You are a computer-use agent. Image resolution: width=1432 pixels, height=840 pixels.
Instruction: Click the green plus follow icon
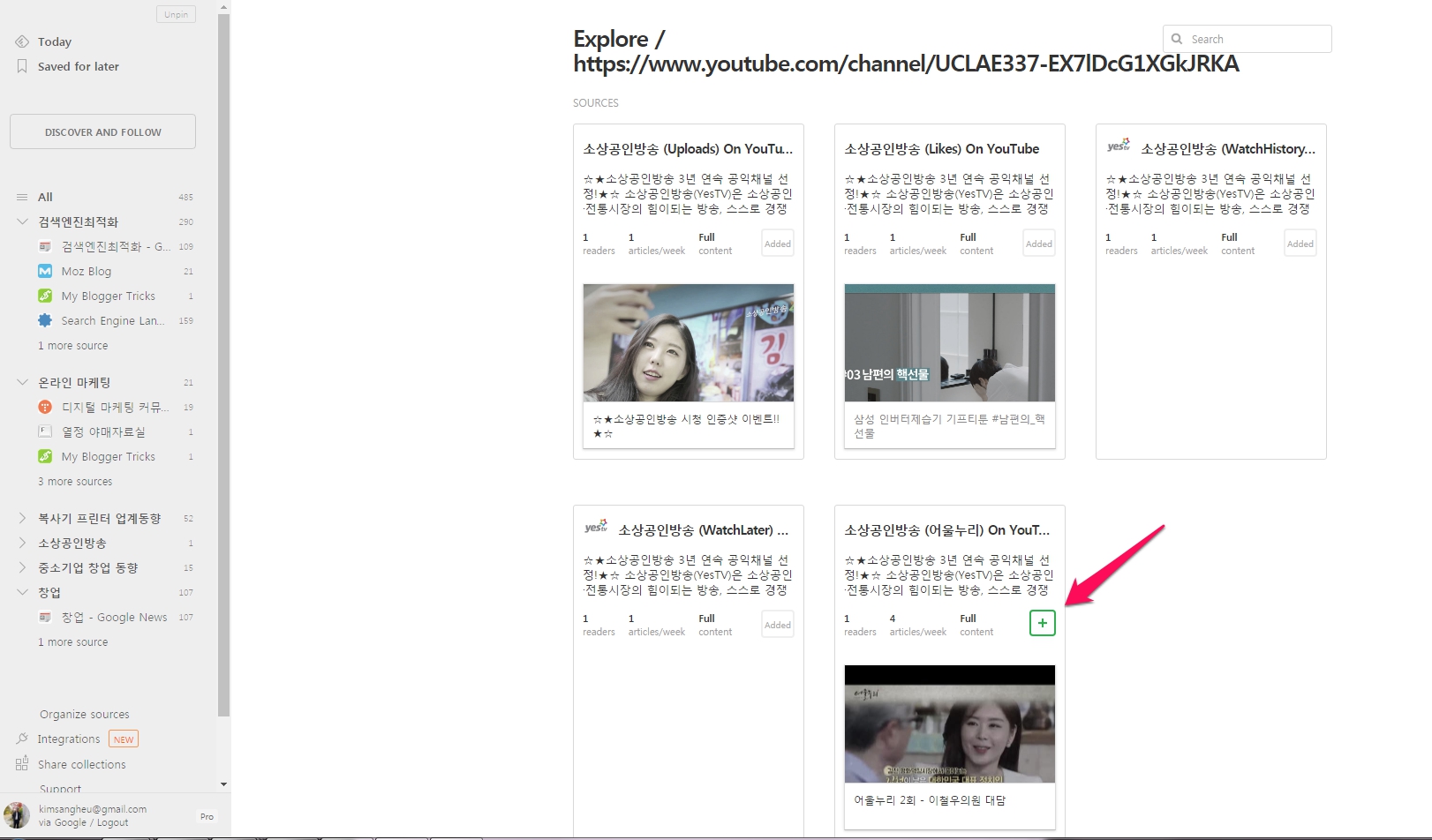click(x=1042, y=623)
